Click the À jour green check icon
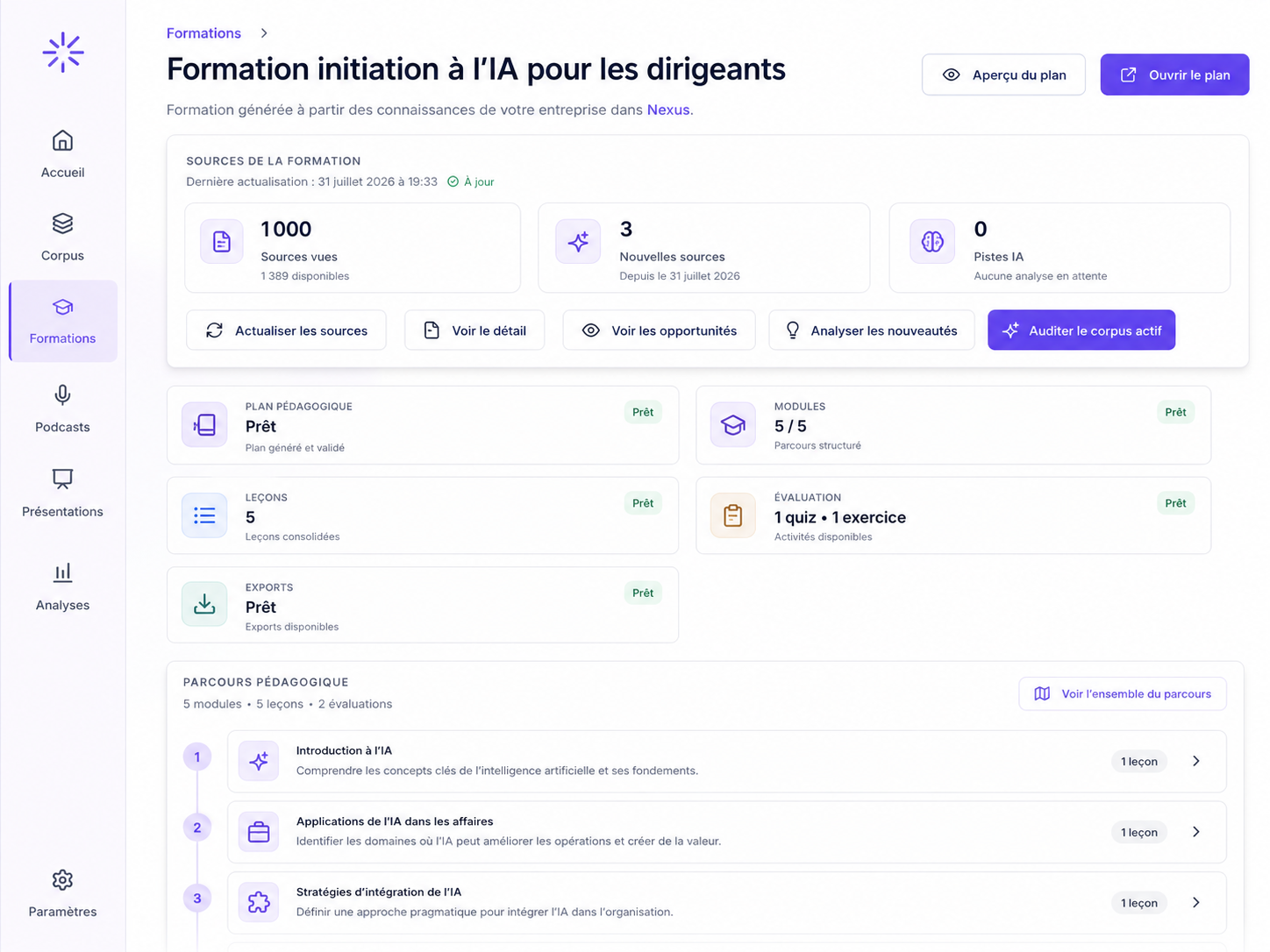 [453, 181]
